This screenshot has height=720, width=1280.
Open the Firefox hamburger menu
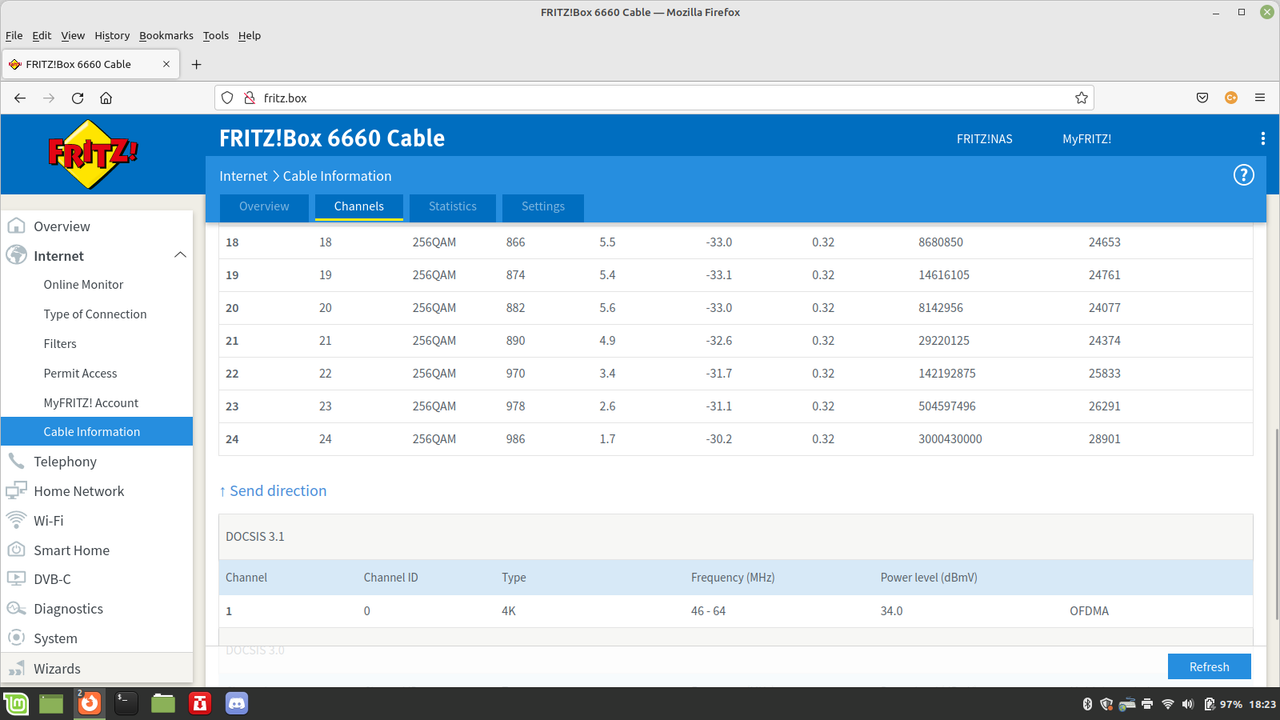[1260, 98]
